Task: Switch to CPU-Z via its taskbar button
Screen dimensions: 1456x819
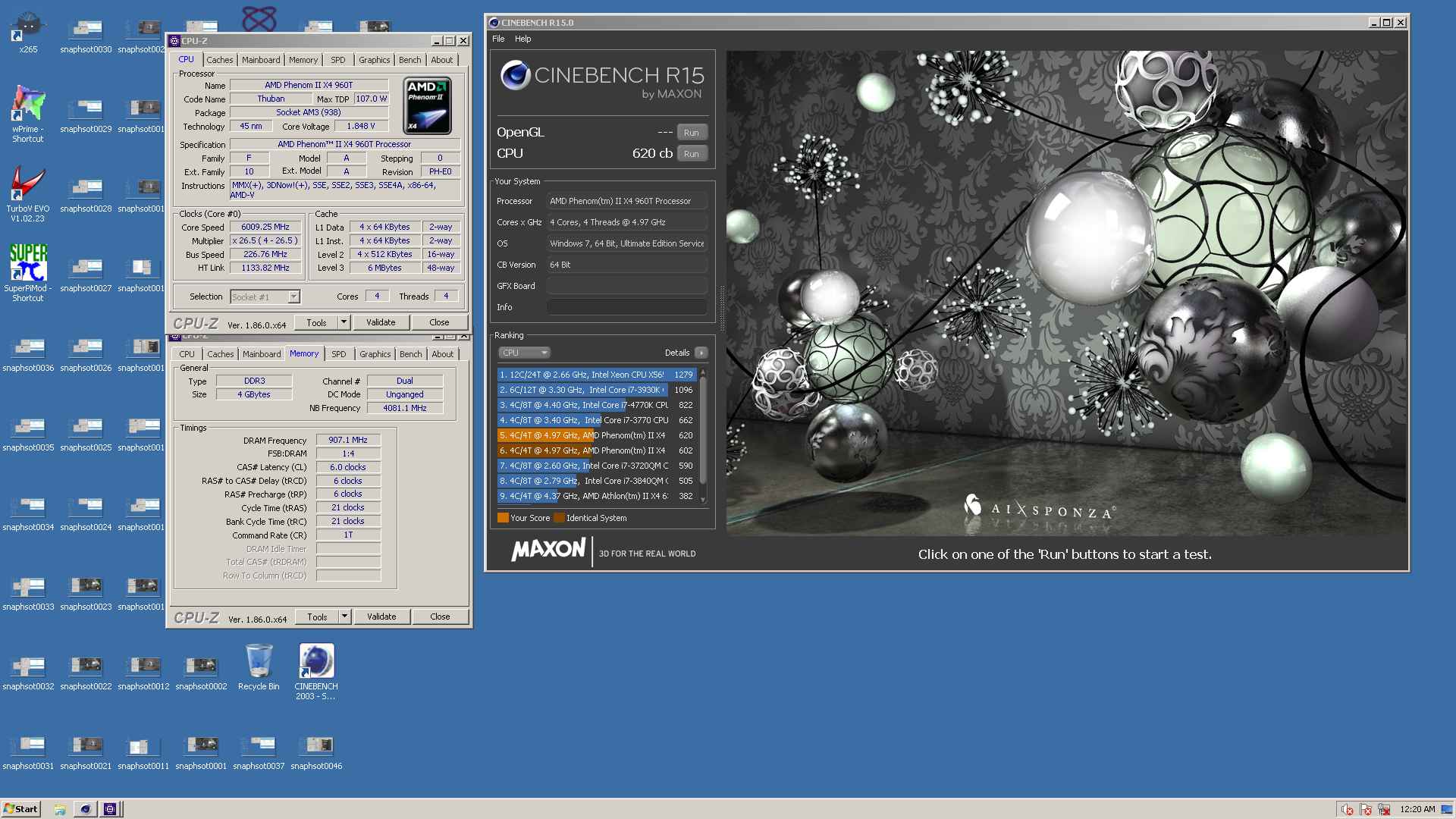Action: [110, 809]
